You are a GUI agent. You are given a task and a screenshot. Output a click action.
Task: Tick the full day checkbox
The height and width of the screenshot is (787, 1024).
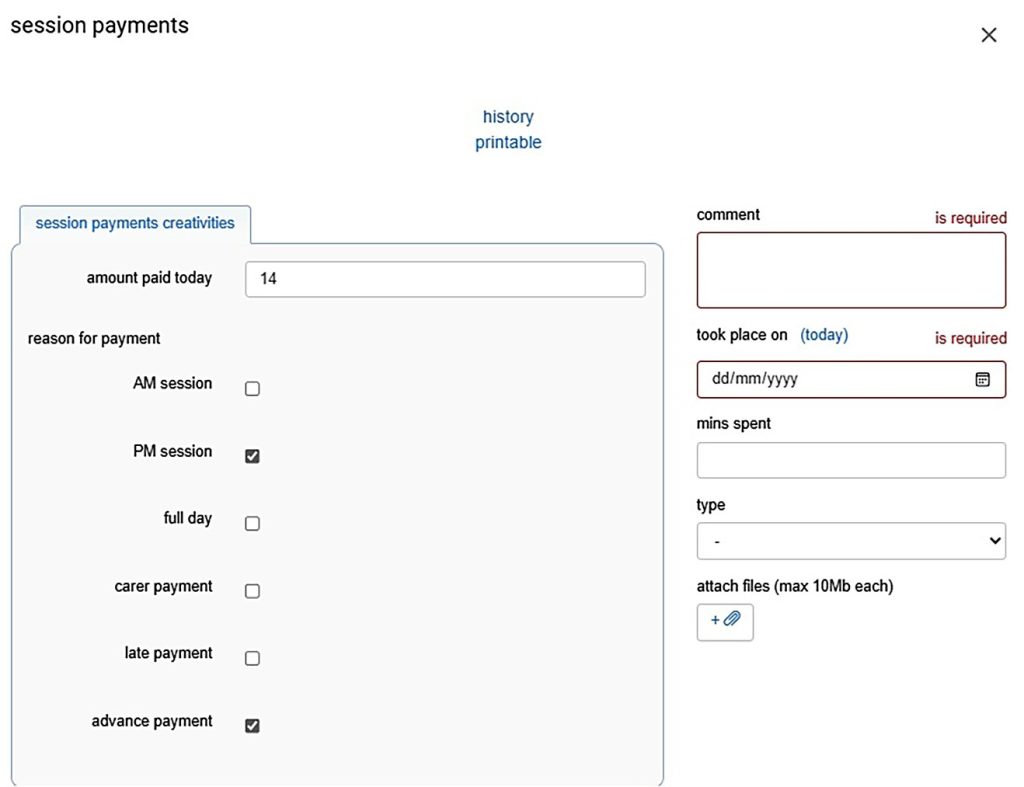pyautogui.click(x=252, y=523)
